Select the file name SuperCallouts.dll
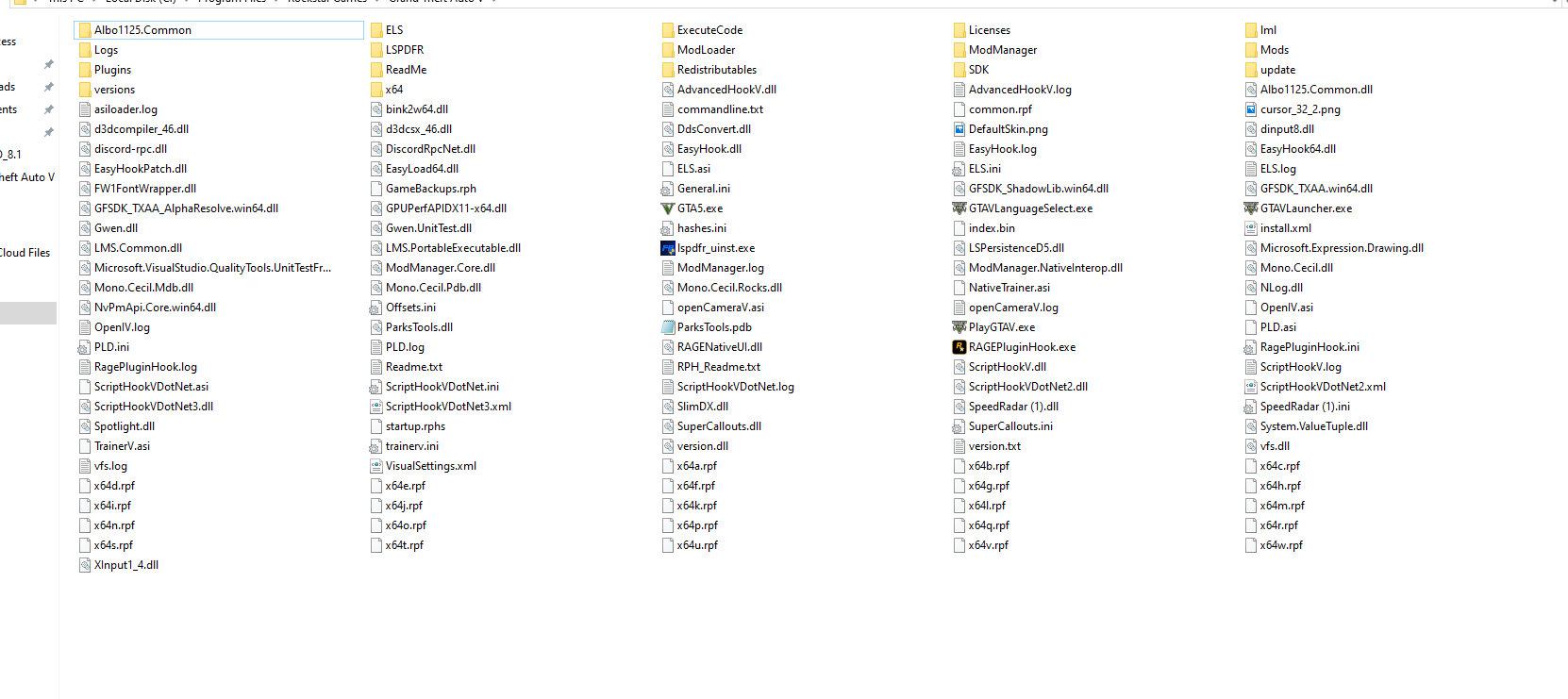This screenshot has width=1568, height=699. tap(719, 426)
